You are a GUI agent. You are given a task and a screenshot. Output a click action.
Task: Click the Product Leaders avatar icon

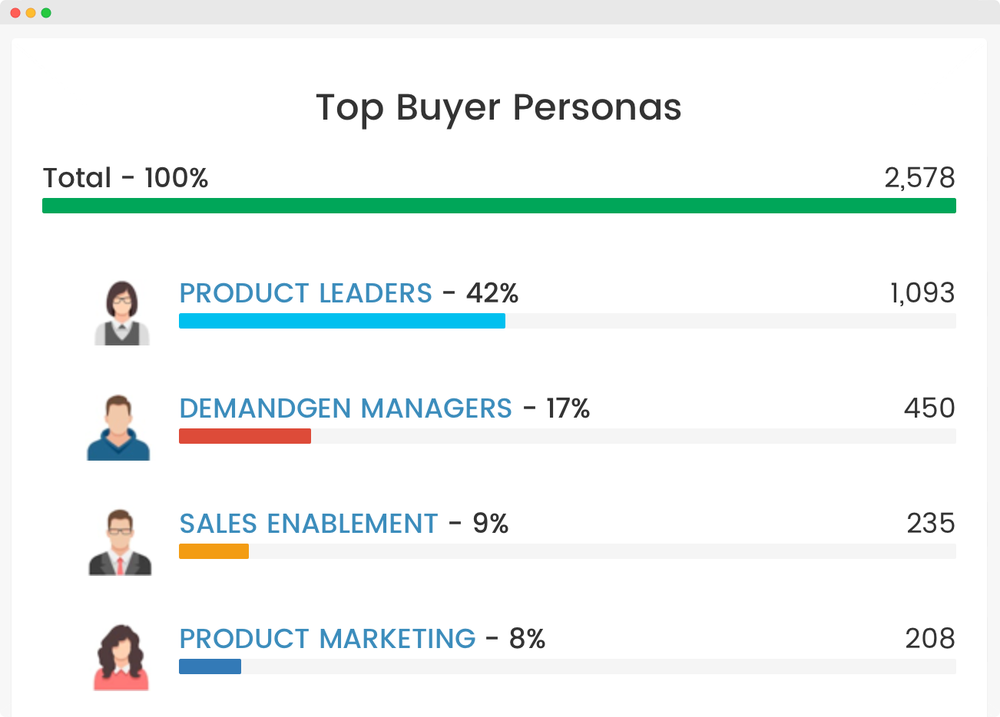coord(122,313)
